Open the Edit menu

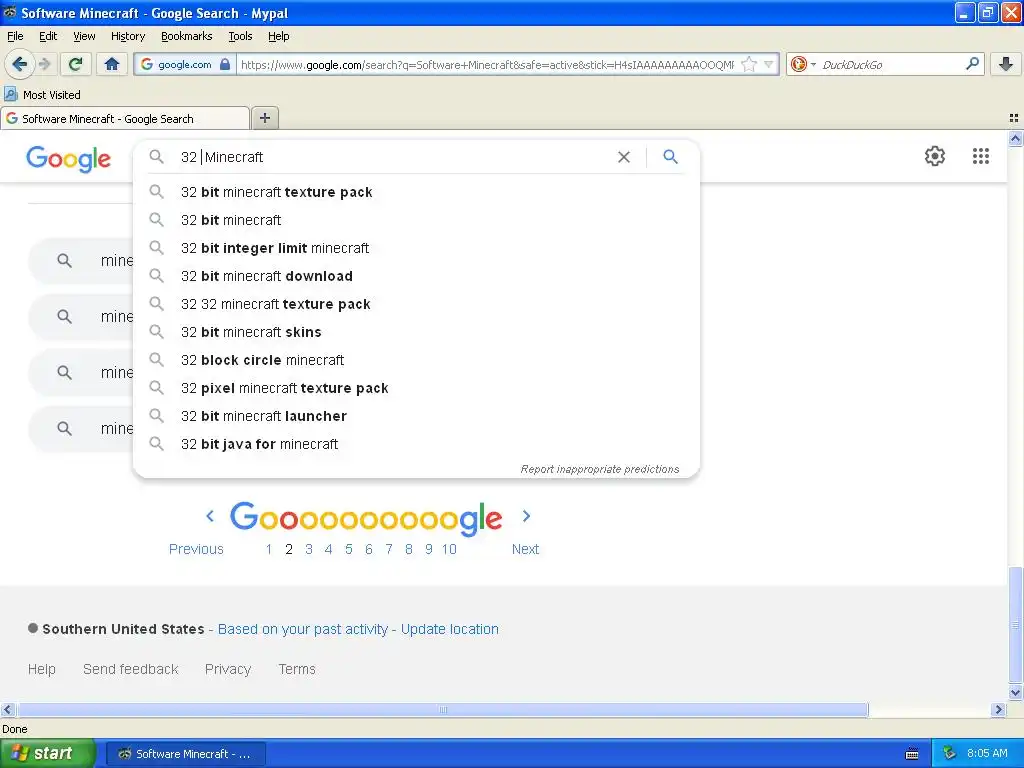click(x=48, y=36)
